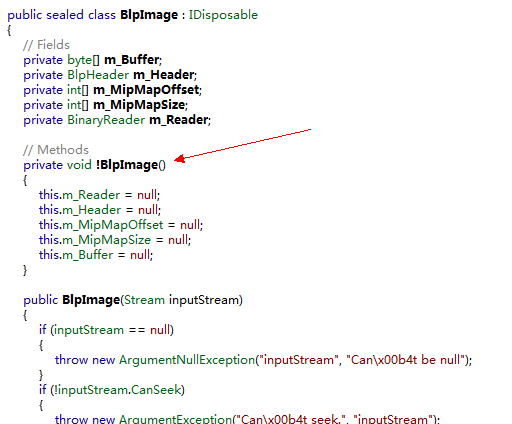Select the bold m_Buffer field declaration

132,60
